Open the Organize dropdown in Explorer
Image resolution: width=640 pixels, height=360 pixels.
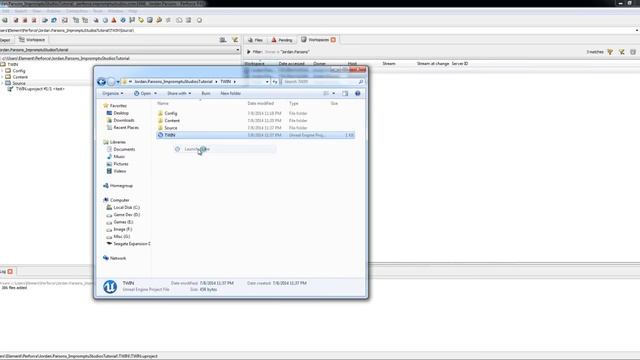coord(113,93)
